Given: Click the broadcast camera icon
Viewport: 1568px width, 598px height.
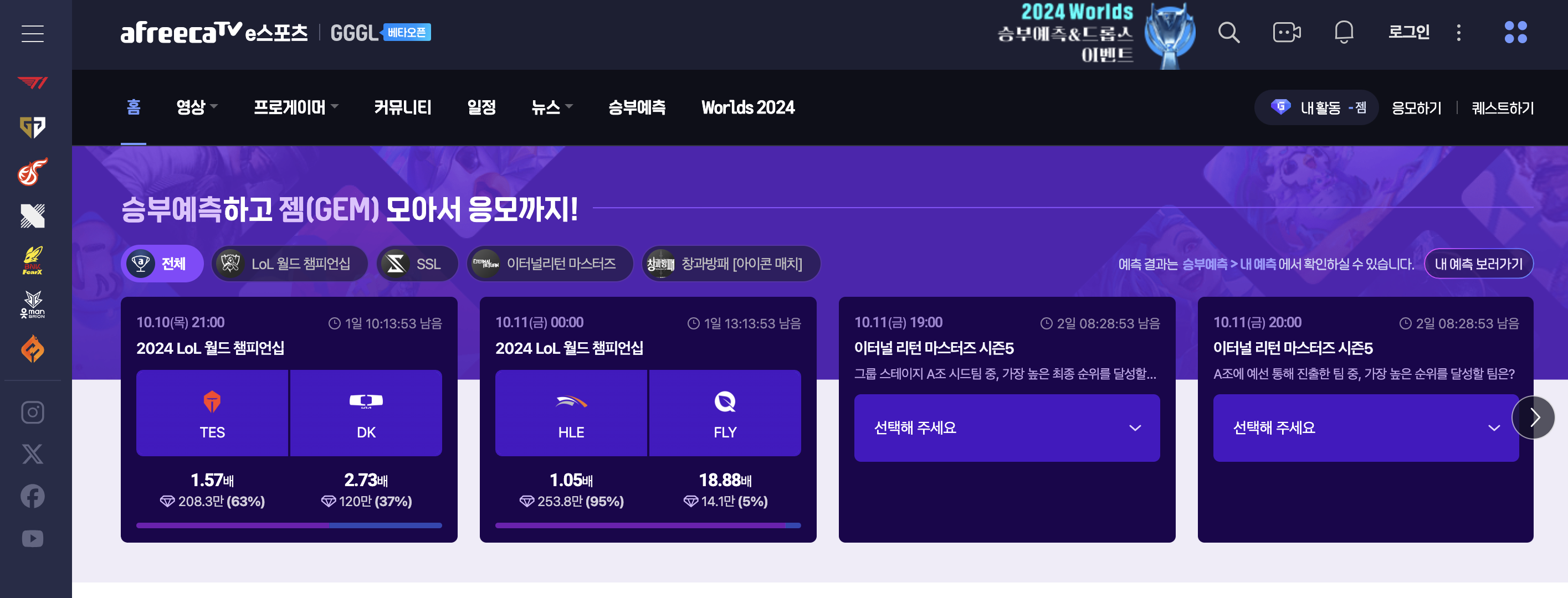Looking at the screenshot, I should (x=1286, y=32).
